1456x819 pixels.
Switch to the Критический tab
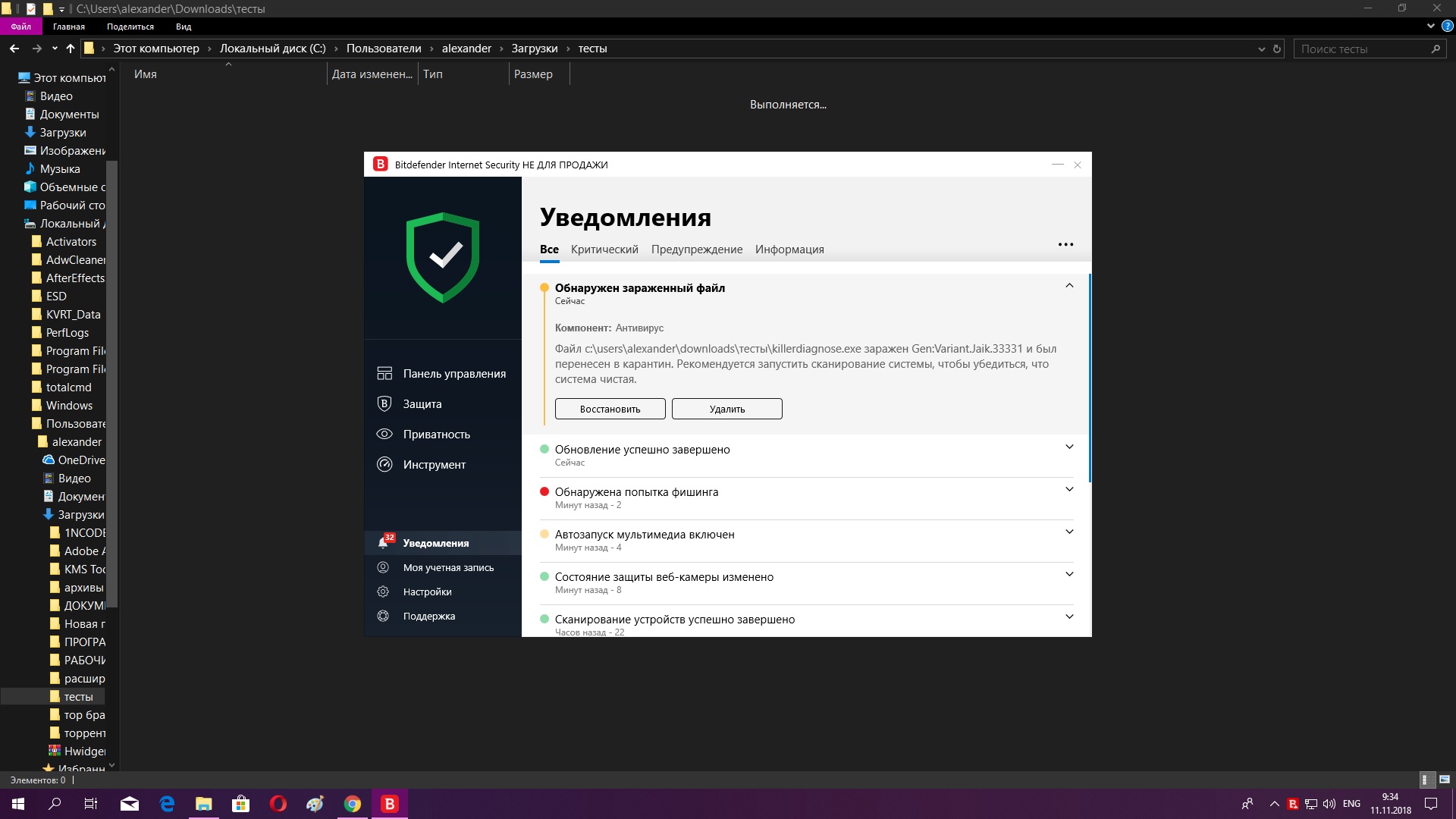point(604,249)
